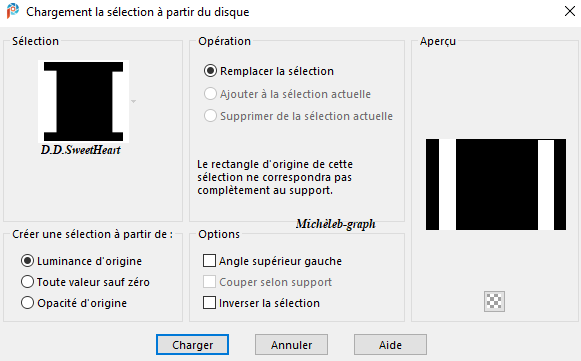Image resolution: width=581 pixels, height=361 pixels.
Task: Toggle the transparency checkerboard preview icon
Action: [494, 301]
